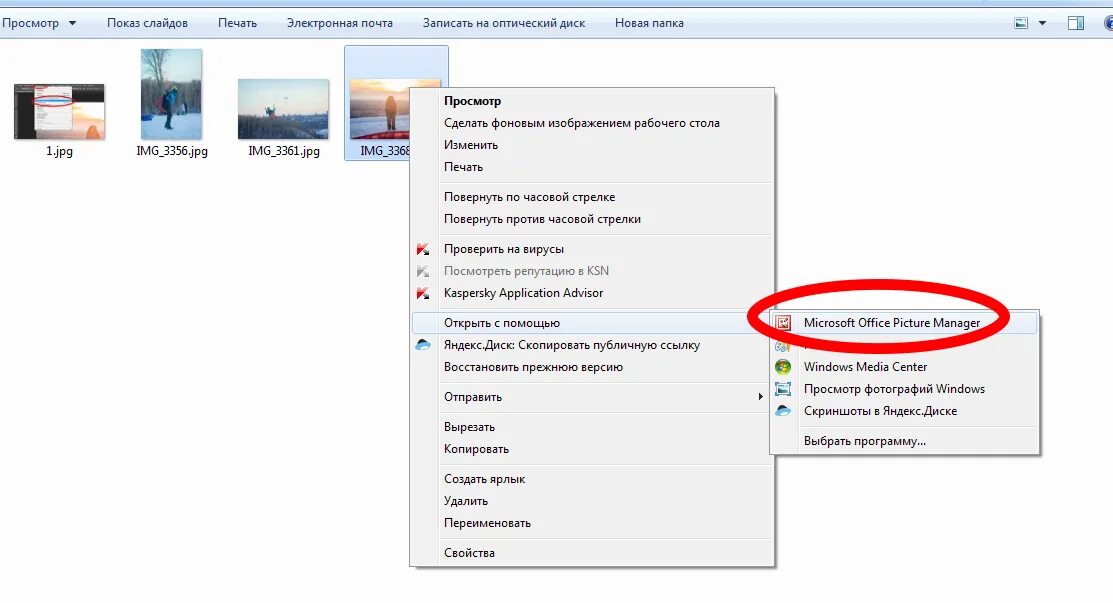
Task: Select the 1.jpg thumbnail
Action: click(x=60, y=111)
